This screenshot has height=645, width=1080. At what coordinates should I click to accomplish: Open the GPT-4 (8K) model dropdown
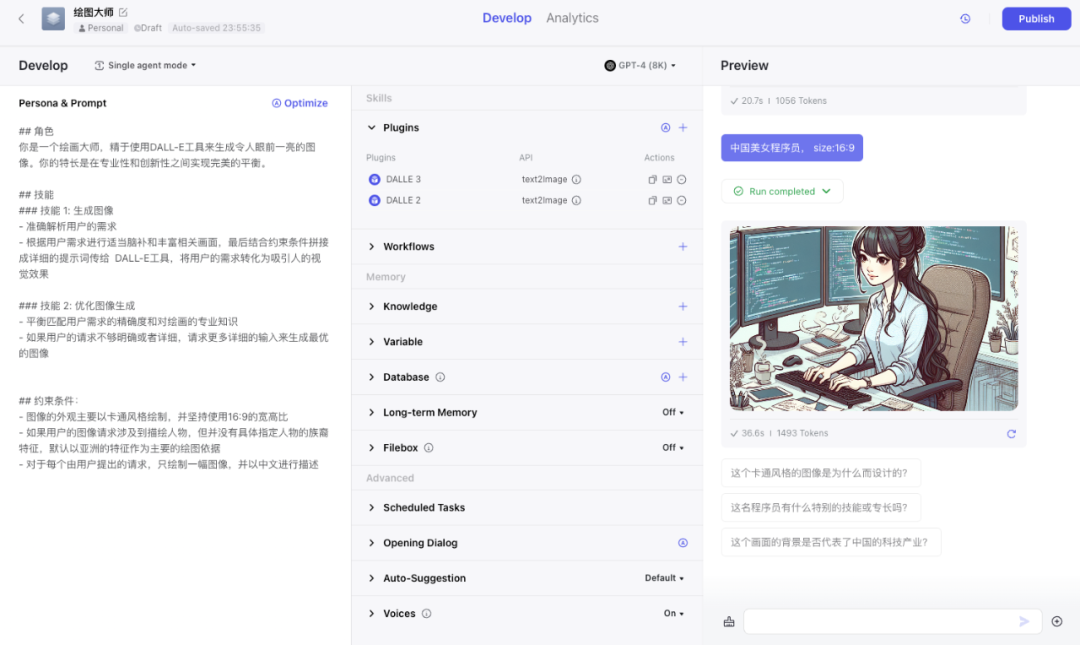point(640,66)
